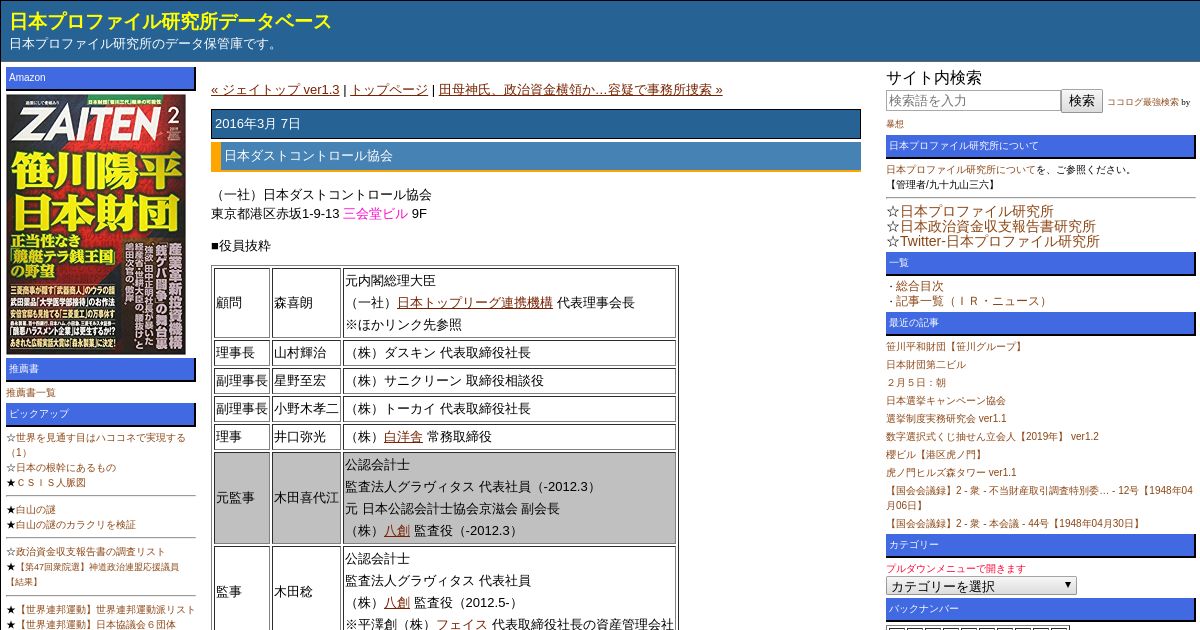The width and height of the screenshot is (1200, 630).
Task: Select the 森喜朗 table cell
Action: 306,303
